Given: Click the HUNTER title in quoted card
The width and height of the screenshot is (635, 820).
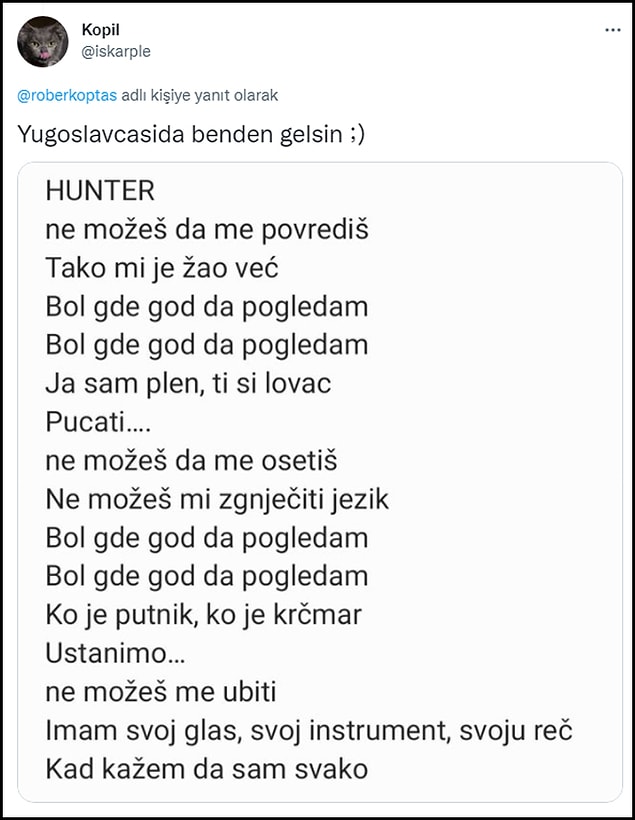Looking at the screenshot, I should pyautogui.click(x=100, y=190).
